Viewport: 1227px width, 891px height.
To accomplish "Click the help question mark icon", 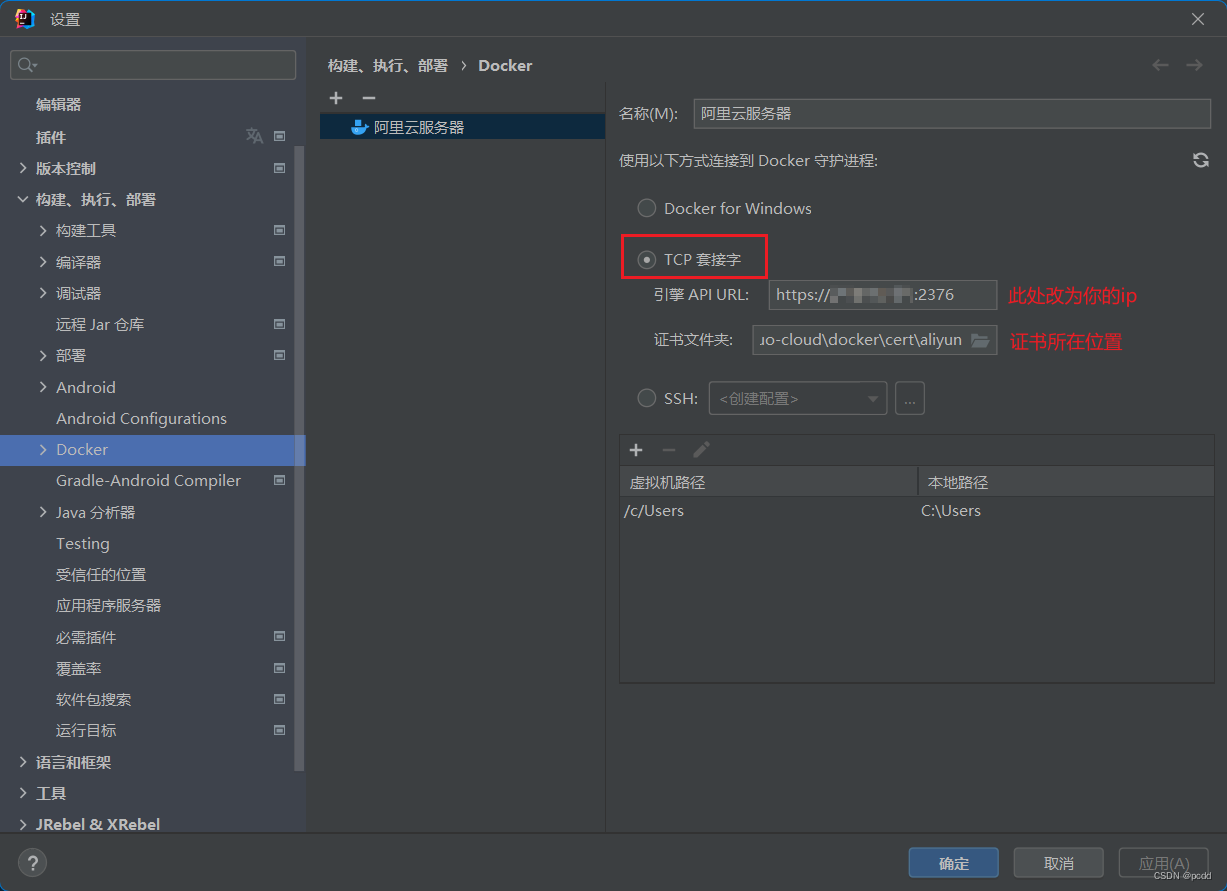I will (32, 863).
